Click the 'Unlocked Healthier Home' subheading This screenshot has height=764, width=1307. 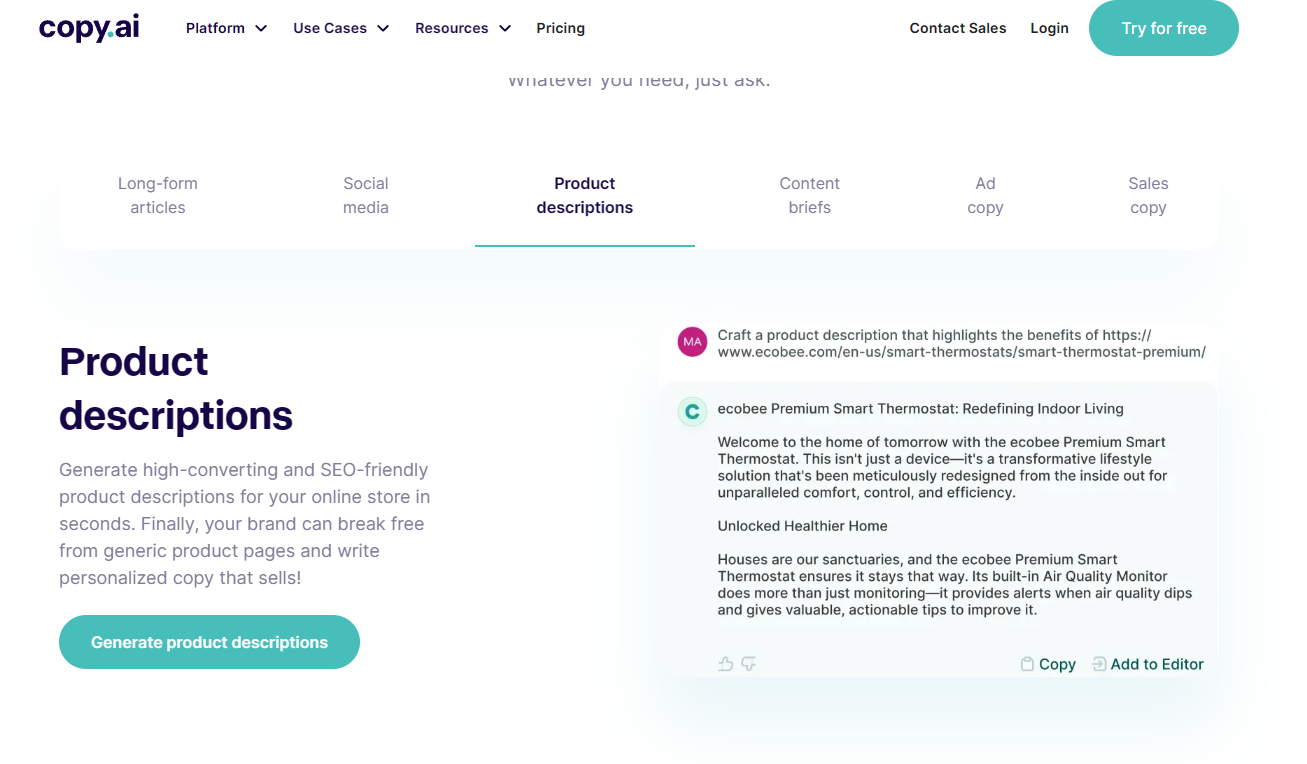point(802,526)
